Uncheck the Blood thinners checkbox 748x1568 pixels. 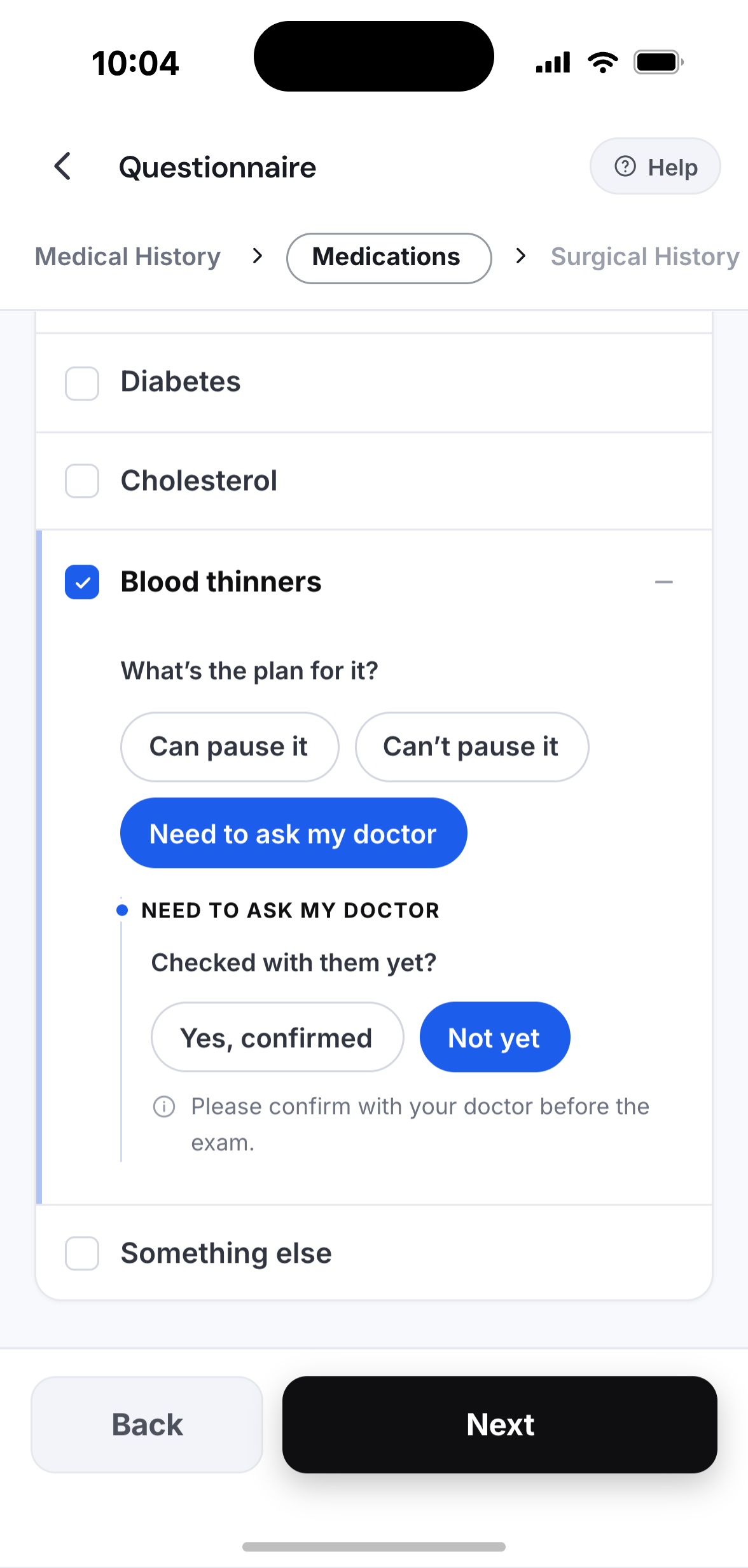click(82, 582)
